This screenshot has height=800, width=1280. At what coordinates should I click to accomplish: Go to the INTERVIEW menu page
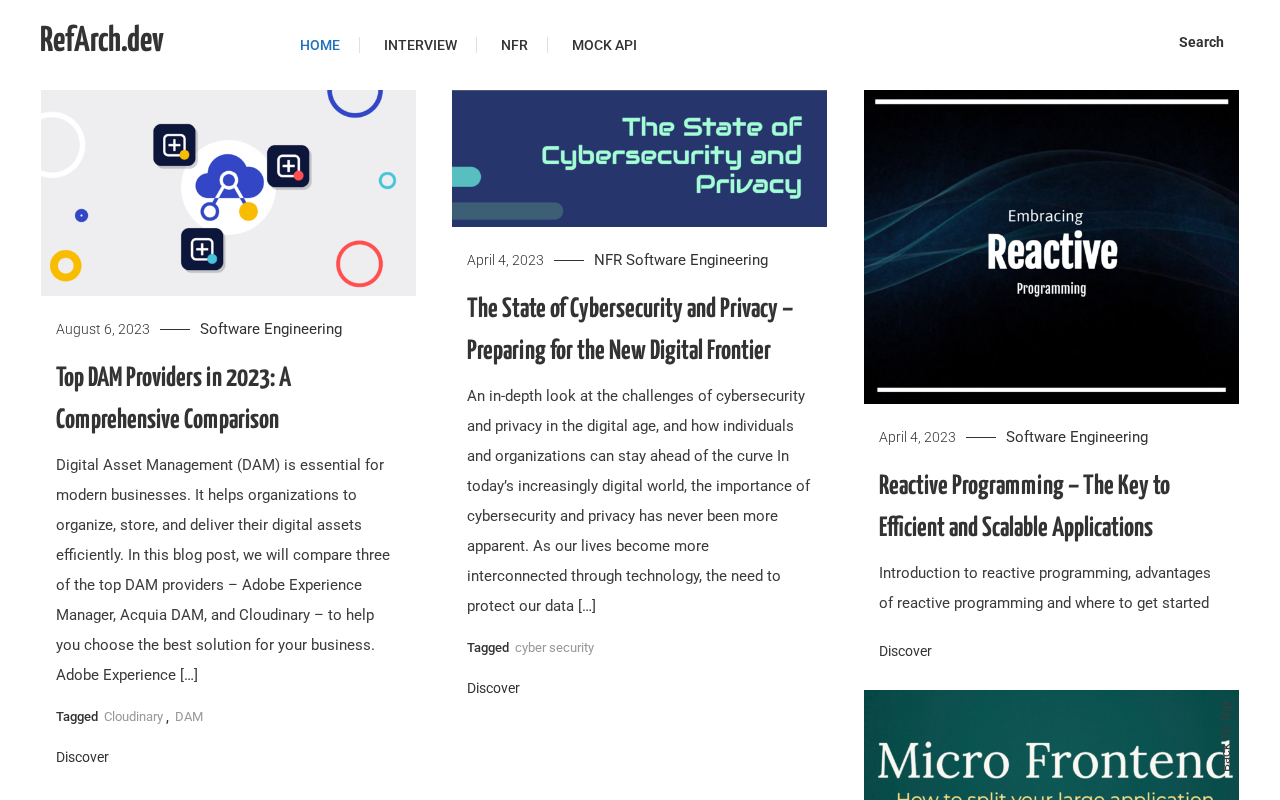[x=420, y=45]
